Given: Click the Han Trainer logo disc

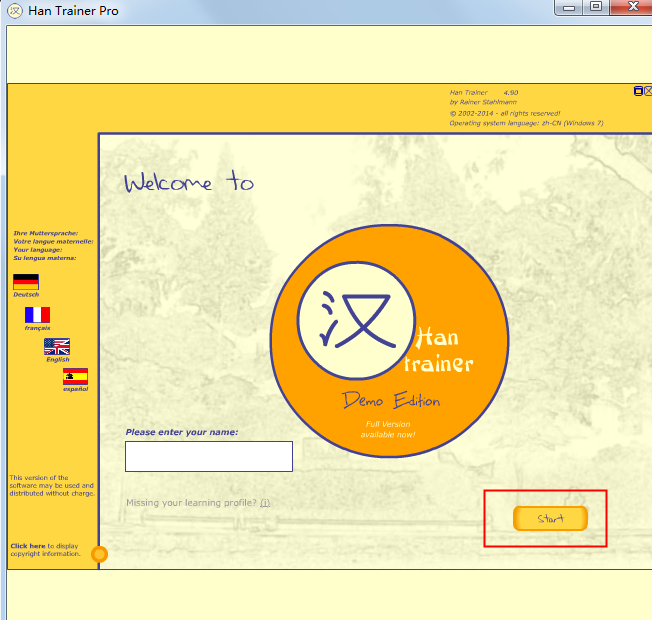Looking at the screenshot, I should point(389,341).
